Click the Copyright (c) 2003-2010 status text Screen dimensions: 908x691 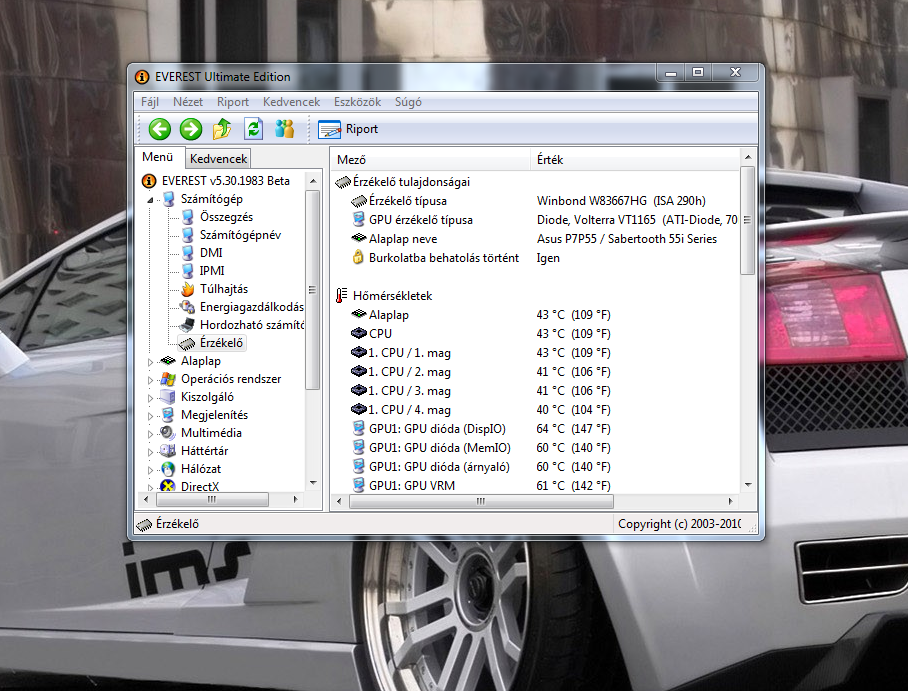679,524
